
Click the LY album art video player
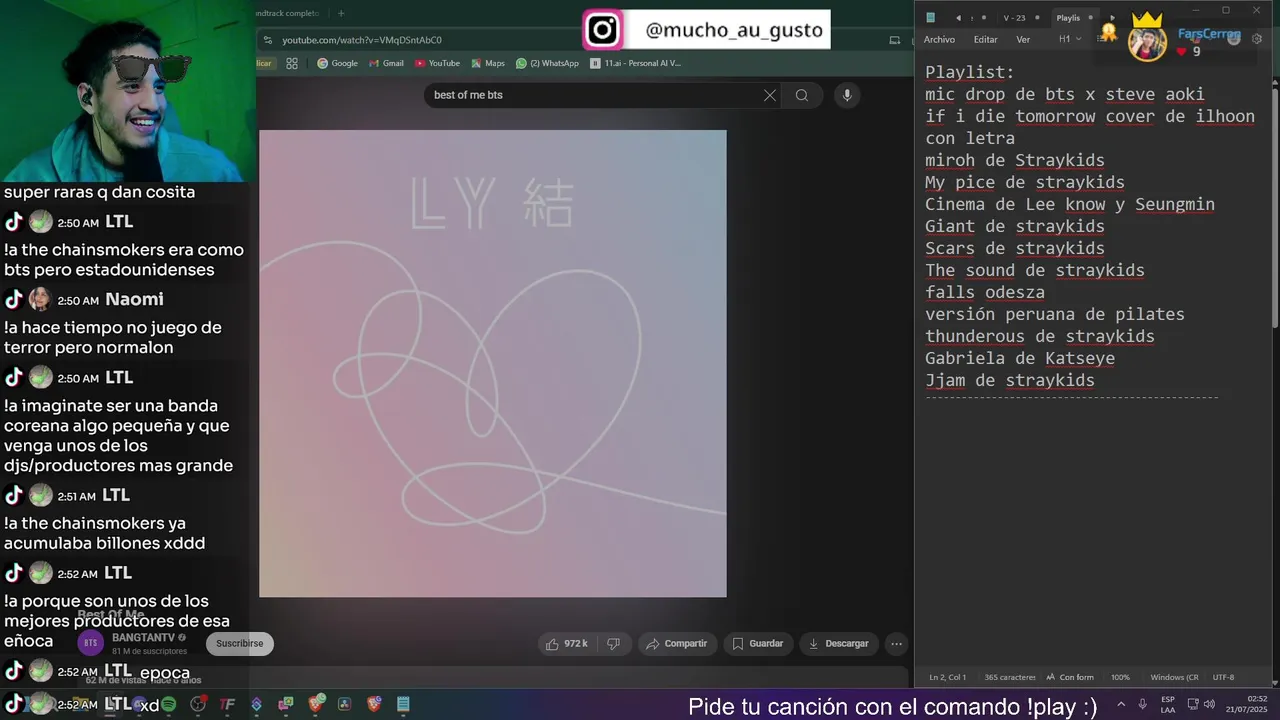(x=493, y=363)
